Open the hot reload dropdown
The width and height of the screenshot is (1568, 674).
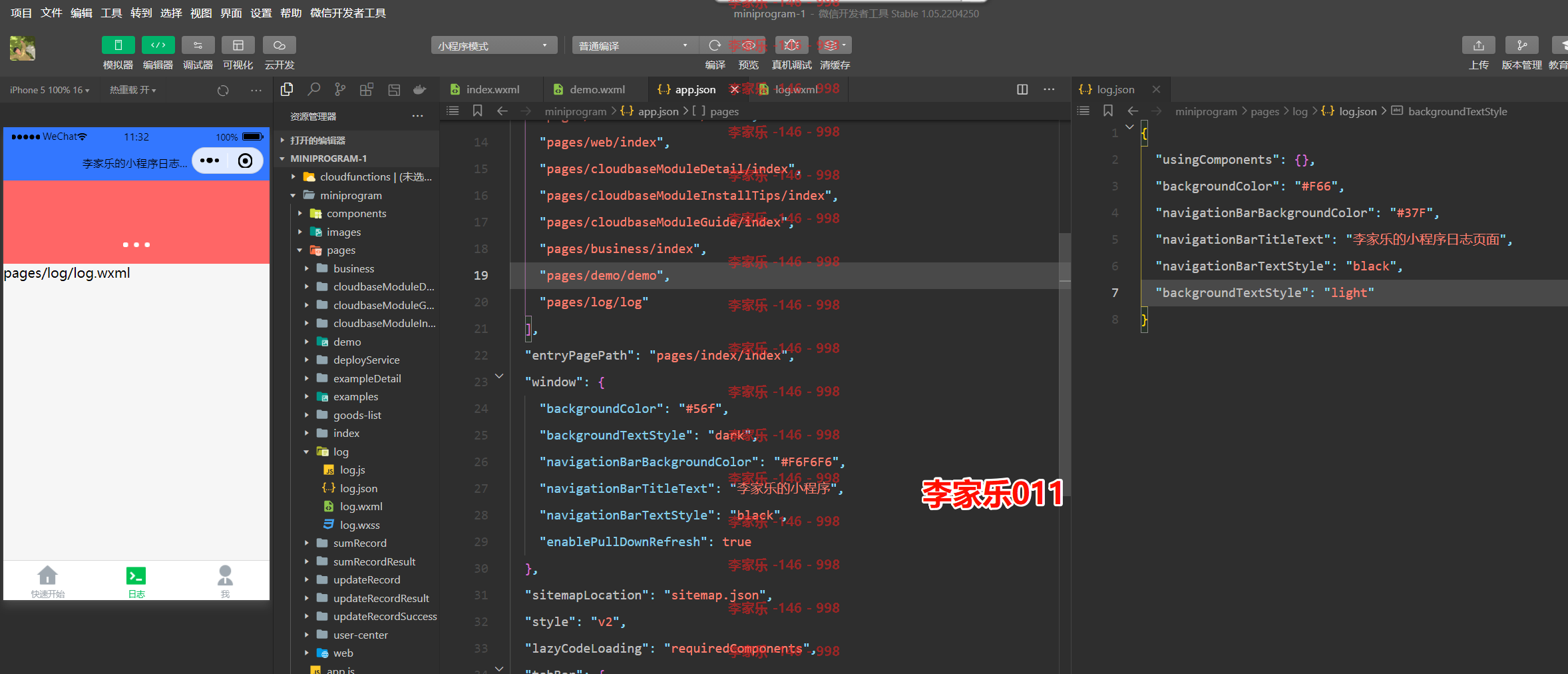tap(132, 90)
